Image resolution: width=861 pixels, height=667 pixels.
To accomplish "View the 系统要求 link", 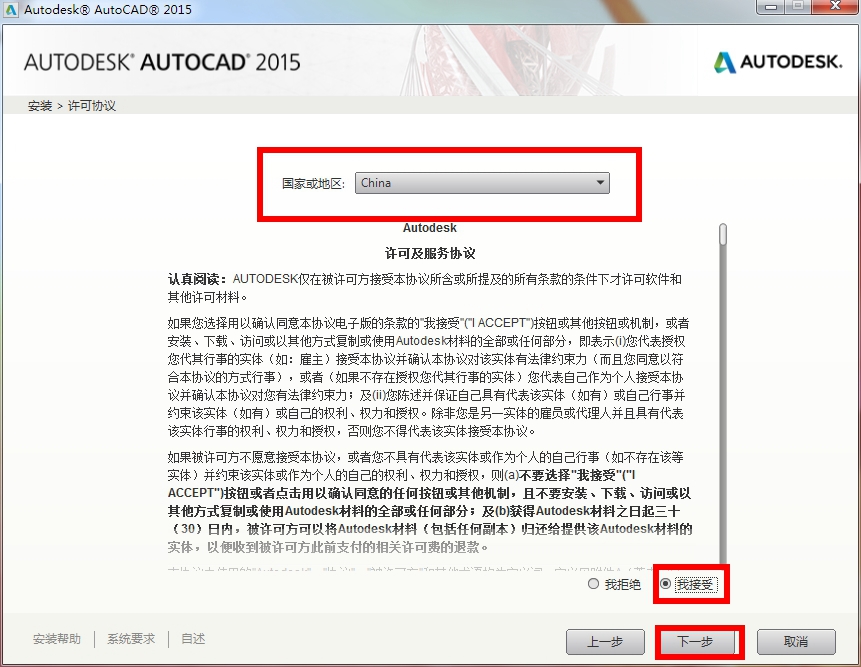I will pos(130,639).
